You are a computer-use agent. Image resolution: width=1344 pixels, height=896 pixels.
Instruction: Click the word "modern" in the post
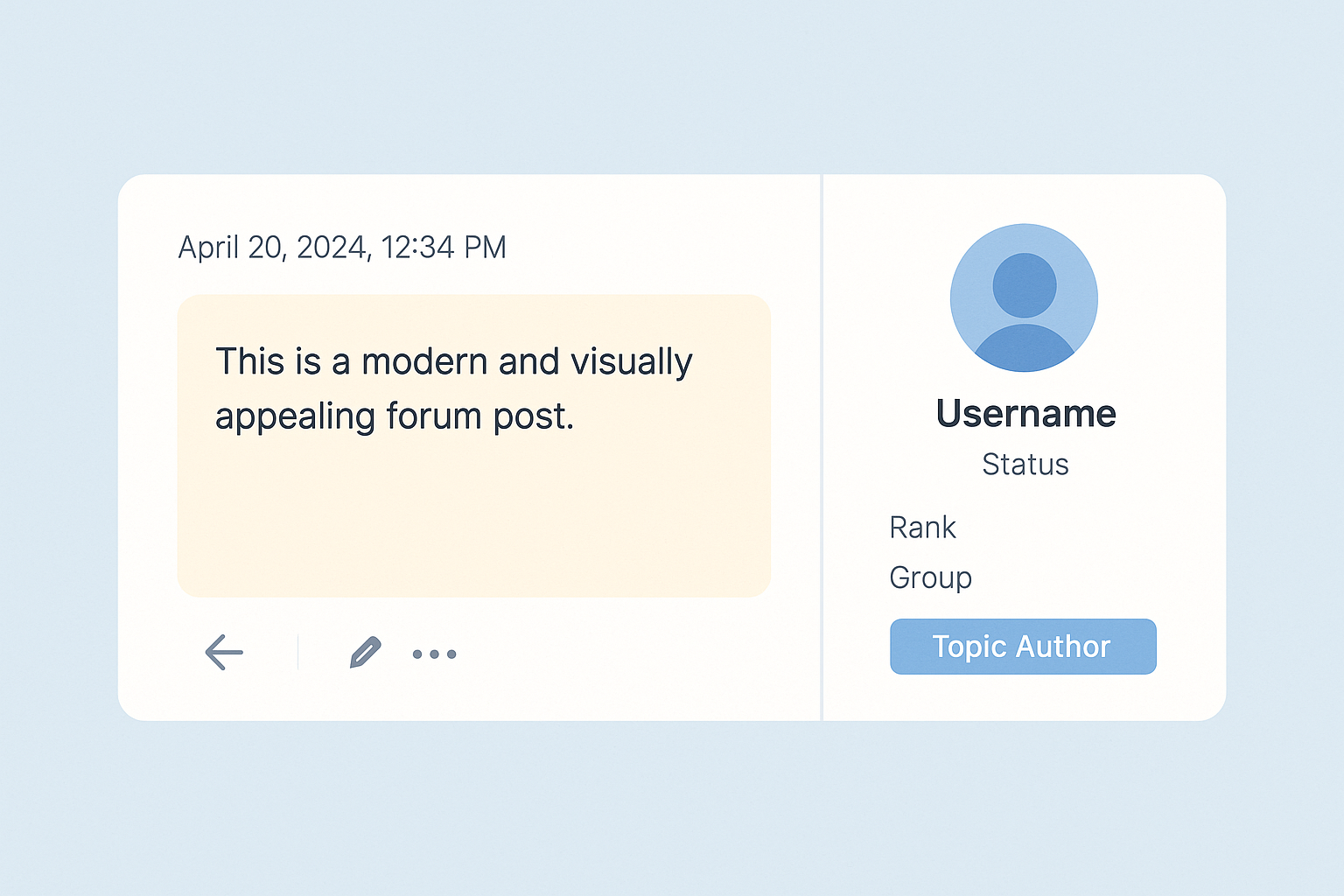[424, 362]
